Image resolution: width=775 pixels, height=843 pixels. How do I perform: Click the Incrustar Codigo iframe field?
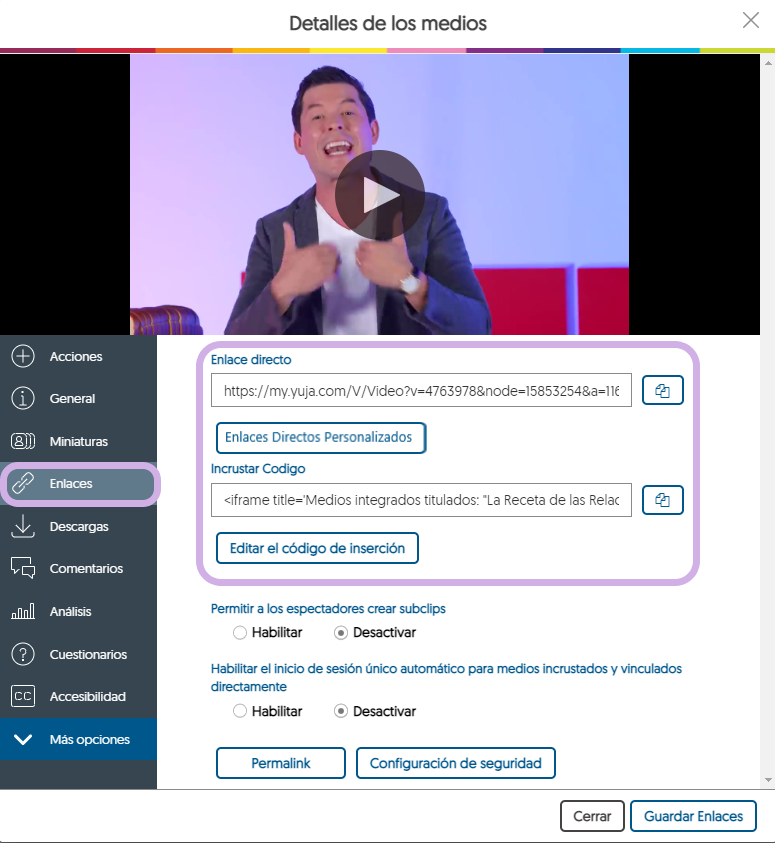point(421,500)
